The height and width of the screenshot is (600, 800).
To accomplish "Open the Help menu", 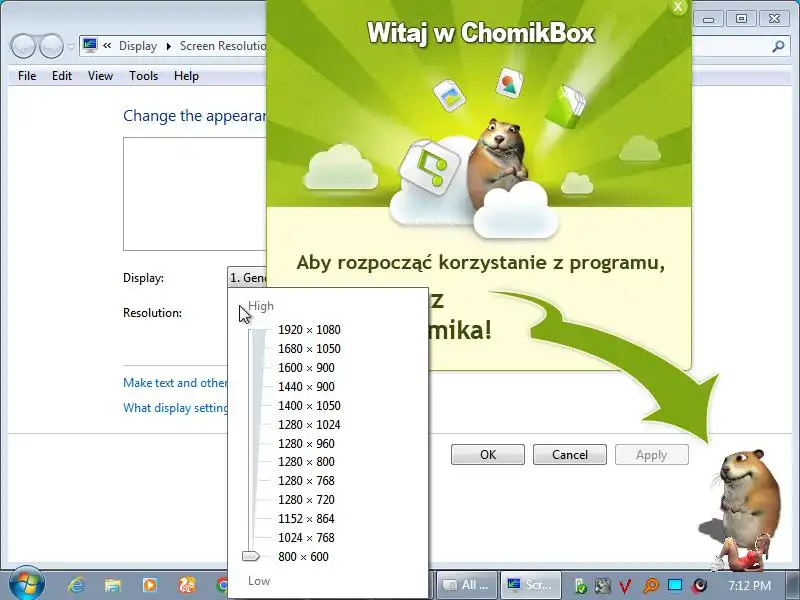I will pos(186,76).
